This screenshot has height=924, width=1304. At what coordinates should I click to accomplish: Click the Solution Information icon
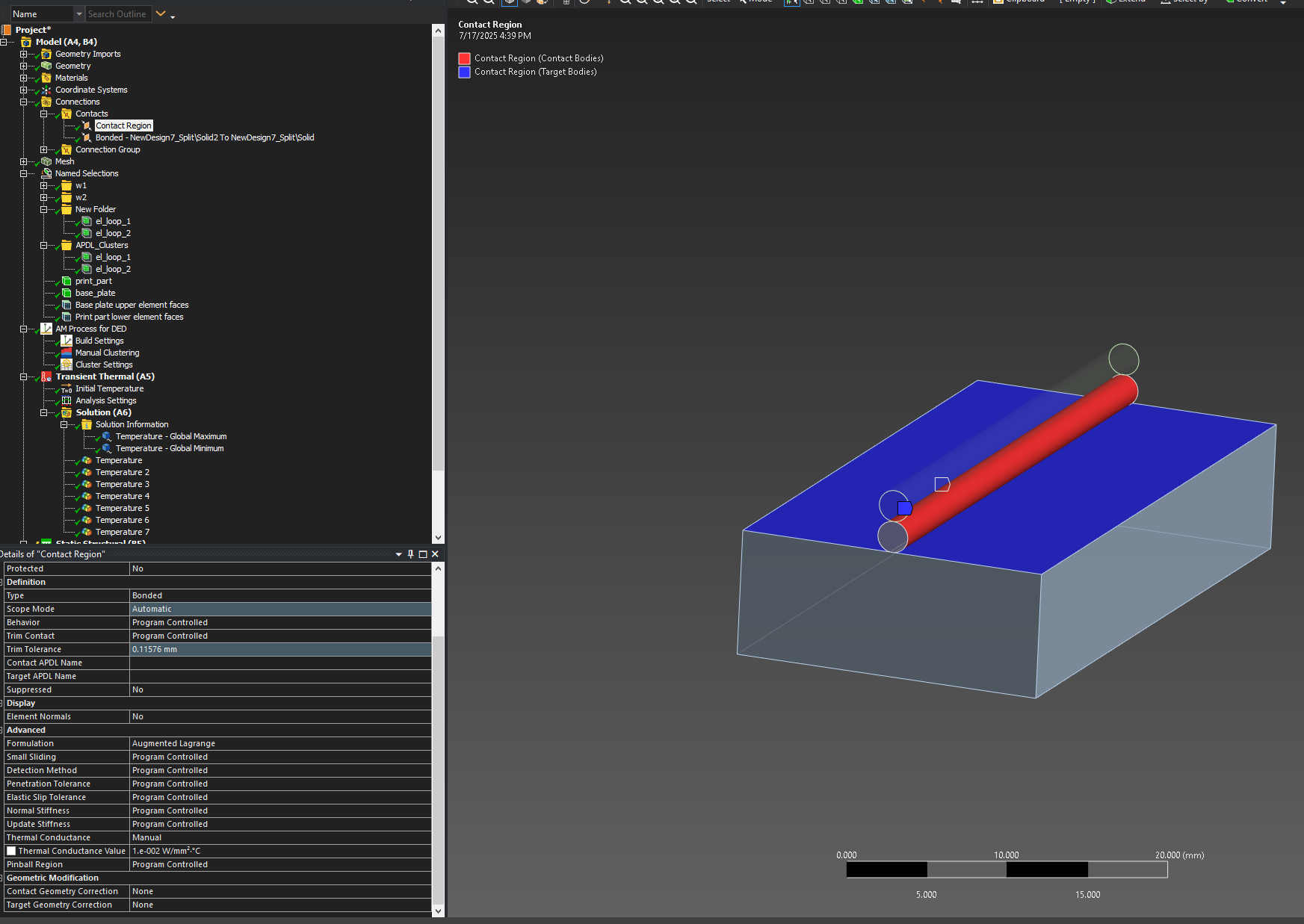87,424
